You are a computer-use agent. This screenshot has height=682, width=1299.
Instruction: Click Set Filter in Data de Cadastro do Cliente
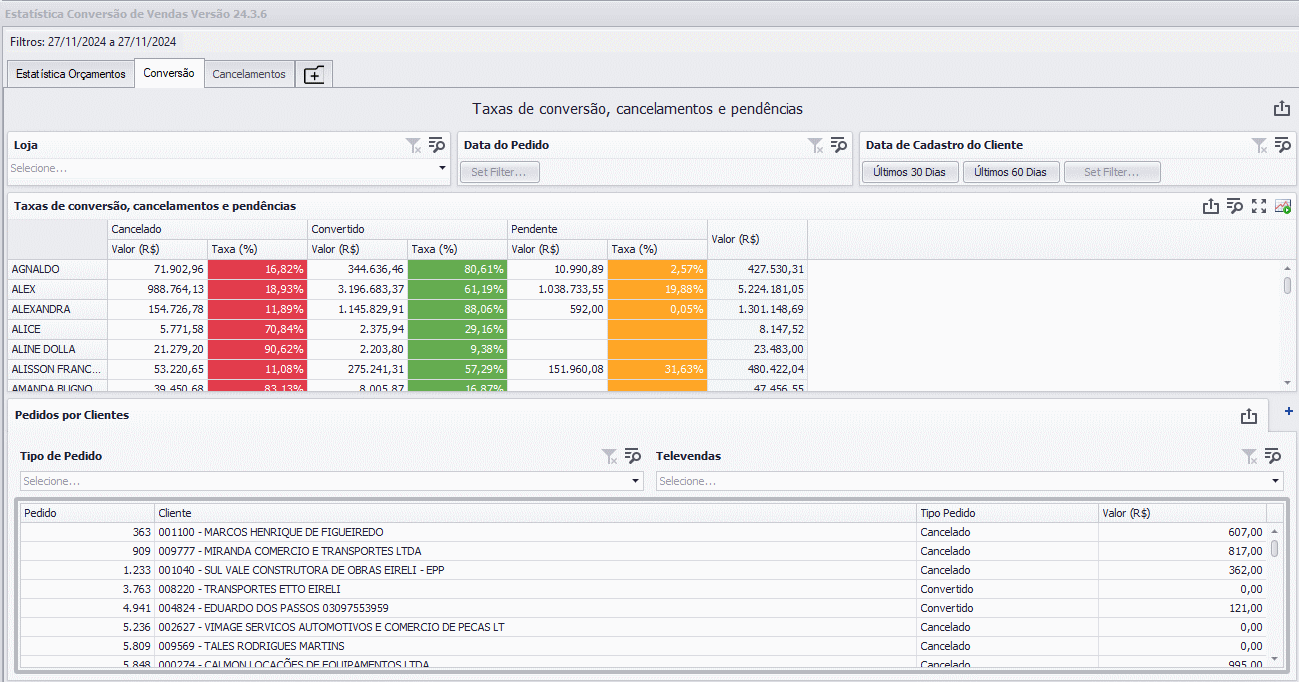tap(1112, 172)
